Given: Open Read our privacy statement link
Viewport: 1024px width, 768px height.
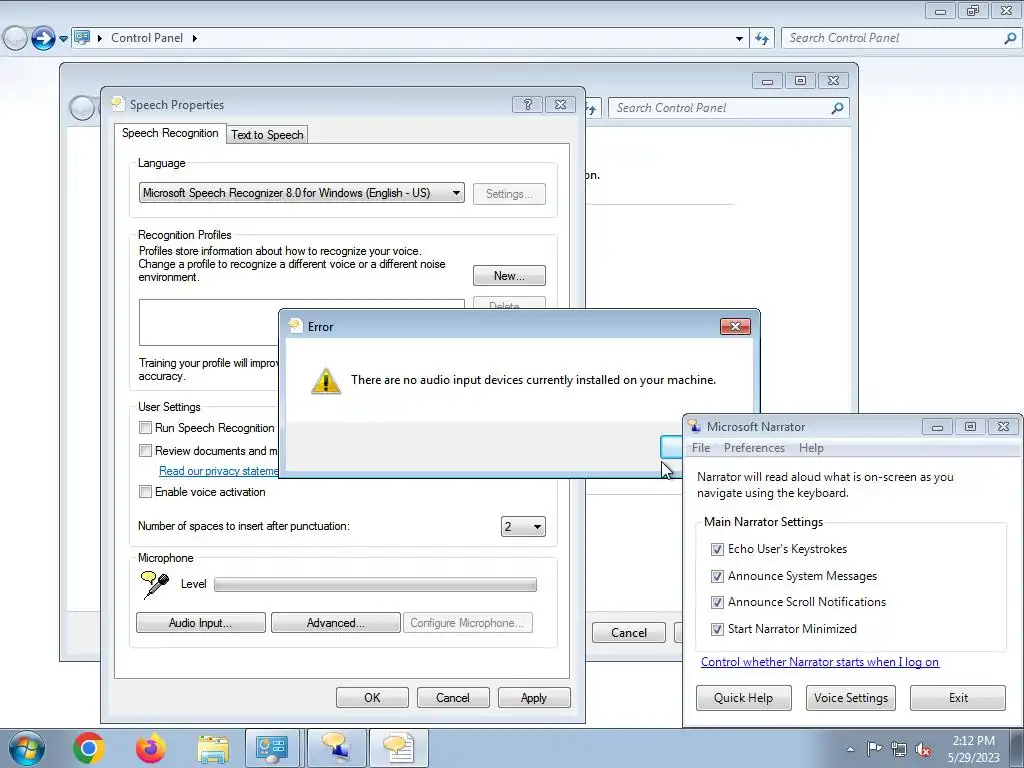Looking at the screenshot, I should click(219, 471).
